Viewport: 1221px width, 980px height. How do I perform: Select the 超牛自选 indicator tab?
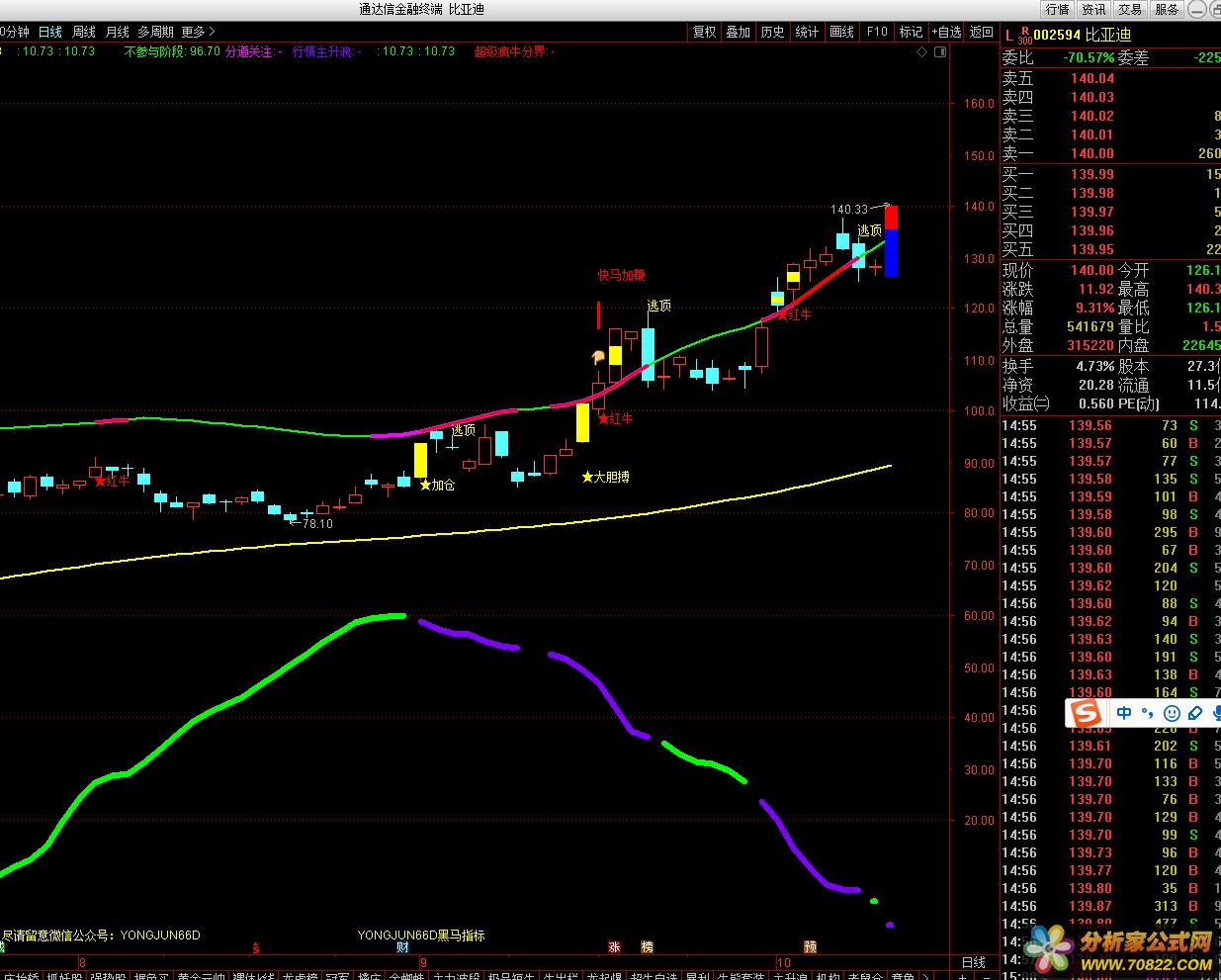tap(654, 977)
